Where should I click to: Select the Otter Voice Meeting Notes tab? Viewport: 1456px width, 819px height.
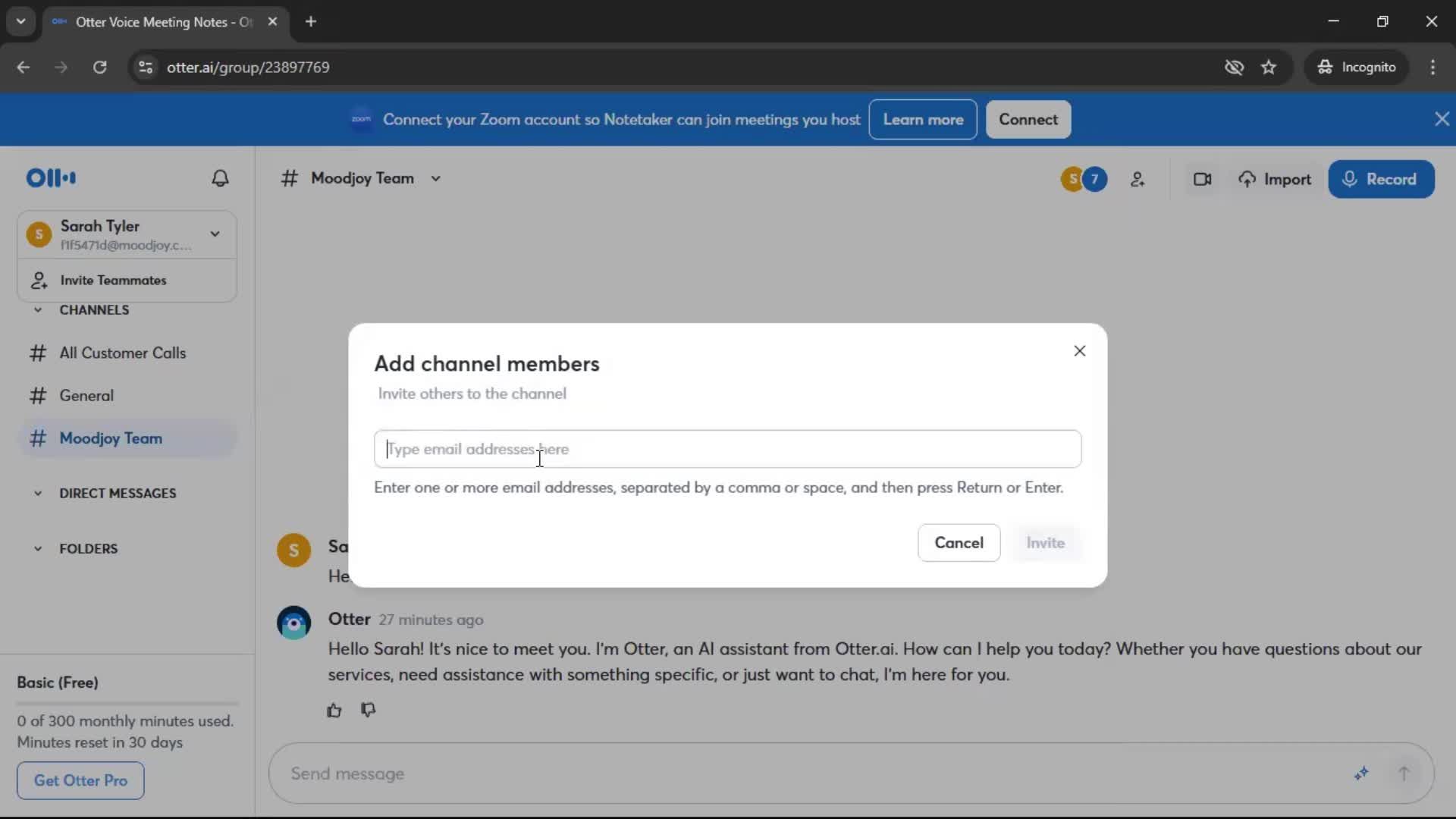pos(163,22)
